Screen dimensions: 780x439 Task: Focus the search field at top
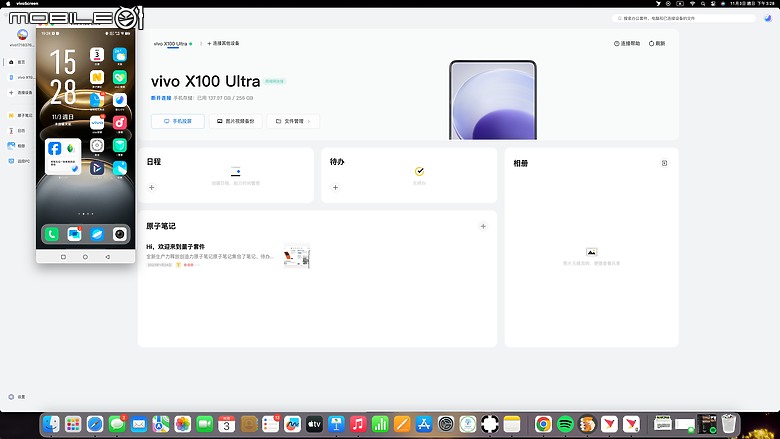(x=683, y=18)
